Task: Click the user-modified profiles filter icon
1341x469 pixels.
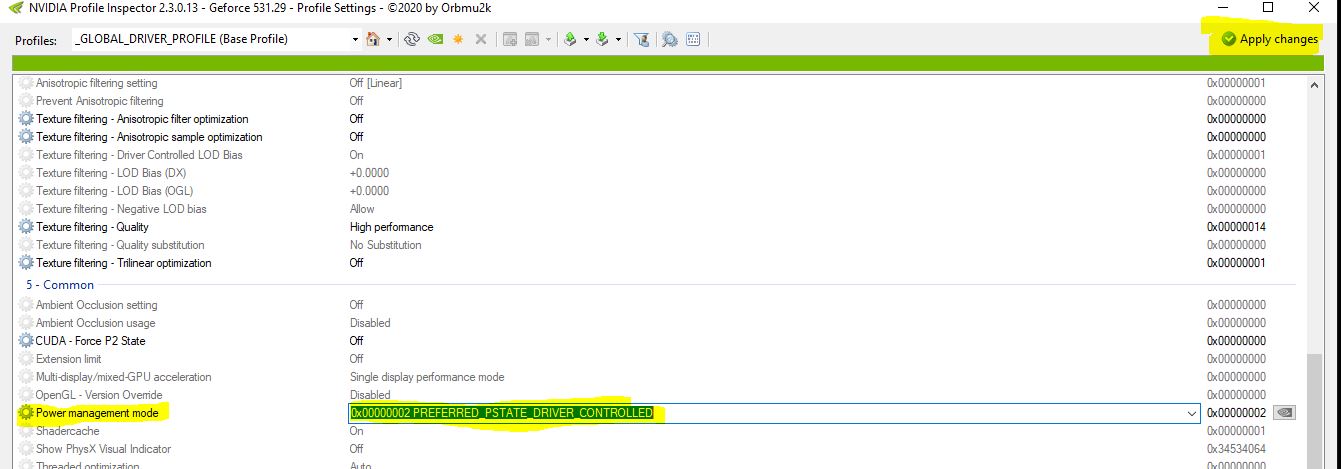Action: pos(643,39)
